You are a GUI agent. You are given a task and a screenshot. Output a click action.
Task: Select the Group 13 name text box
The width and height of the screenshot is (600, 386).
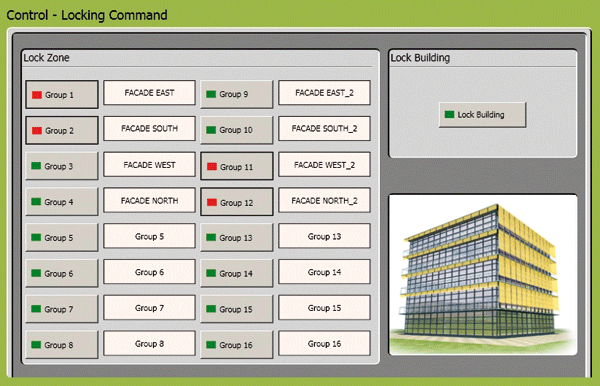324,236
